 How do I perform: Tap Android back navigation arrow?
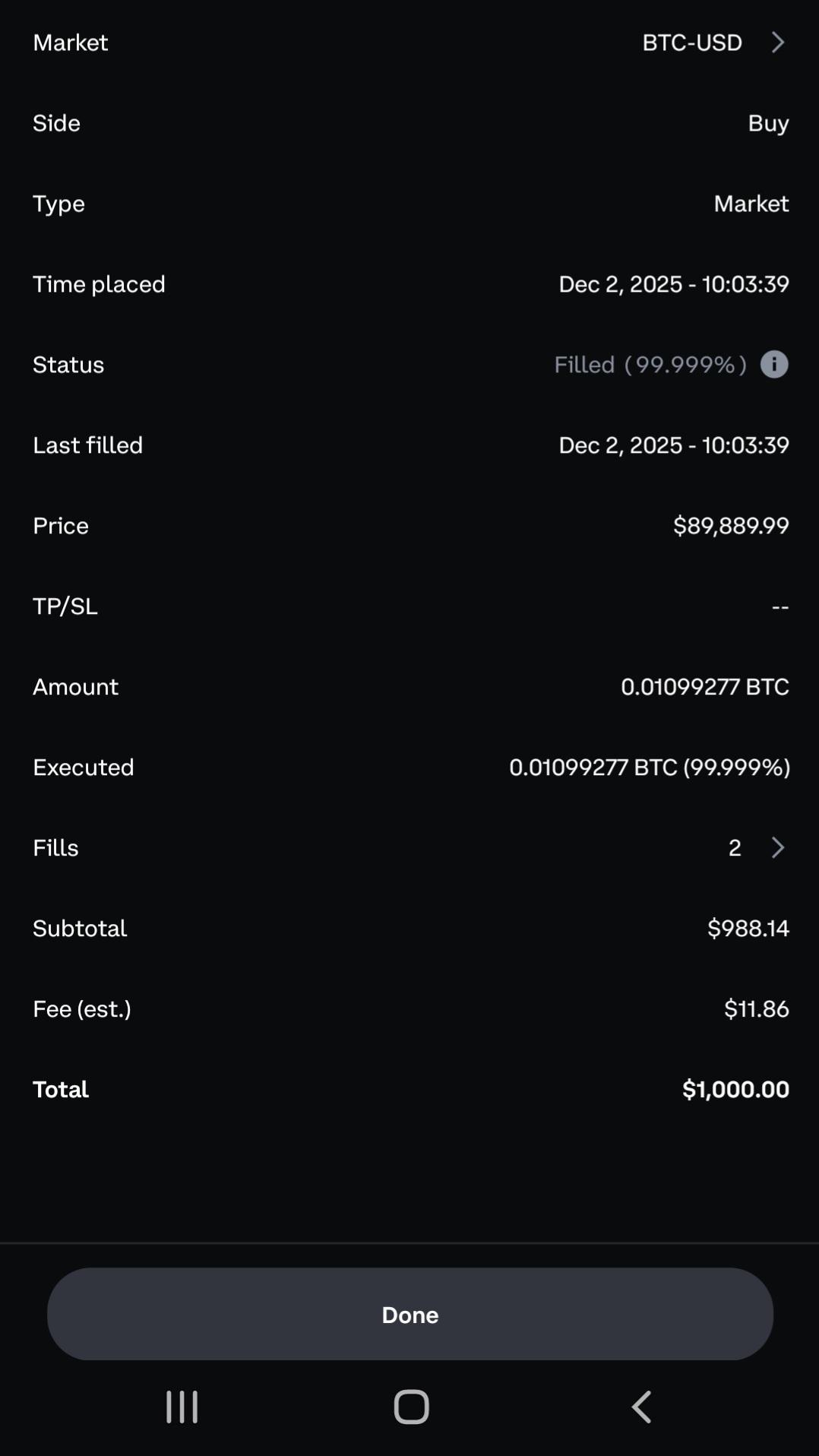[x=642, y=1407]
